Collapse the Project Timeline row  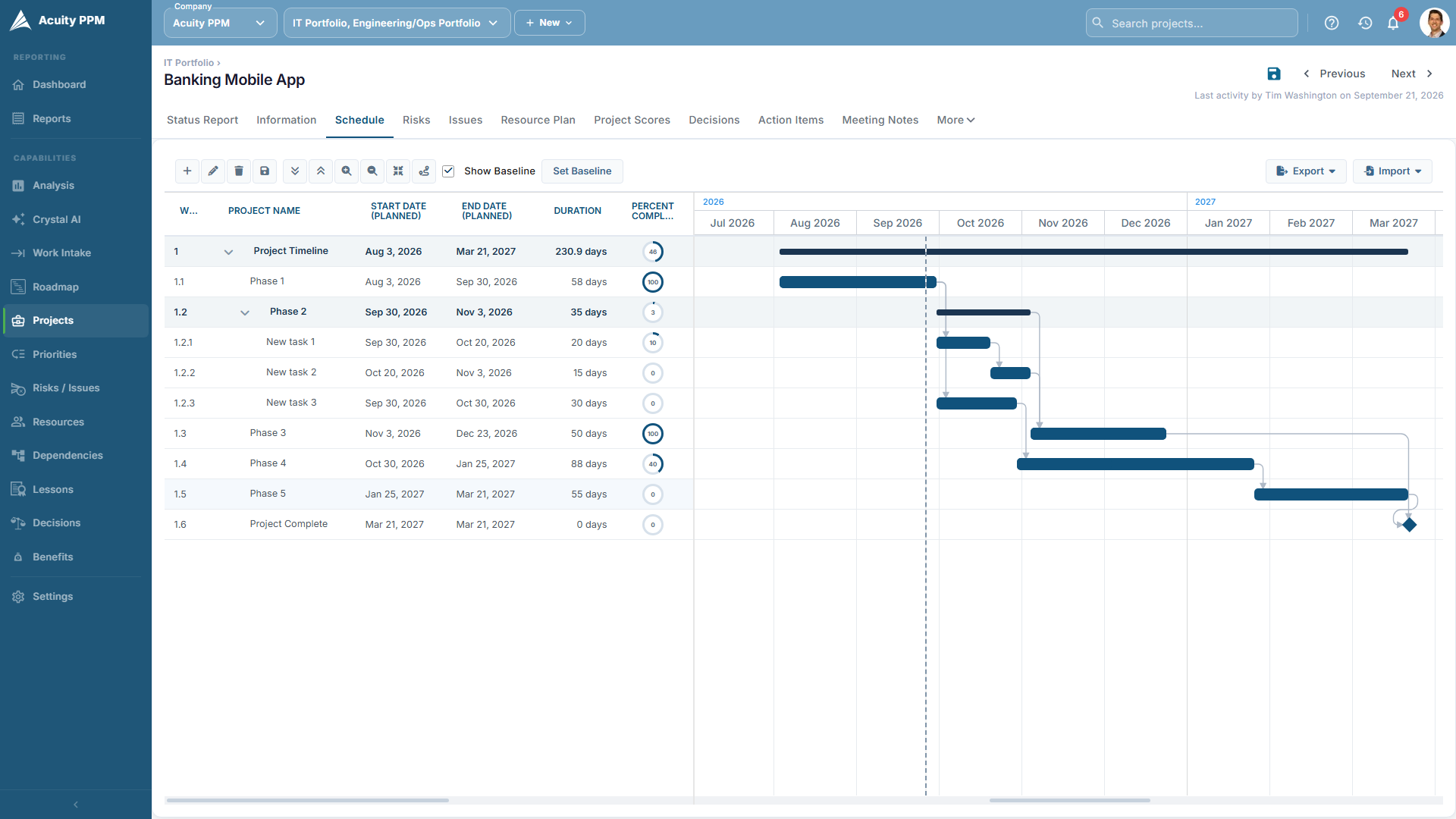pyautogui.click(x=228, y=252)
